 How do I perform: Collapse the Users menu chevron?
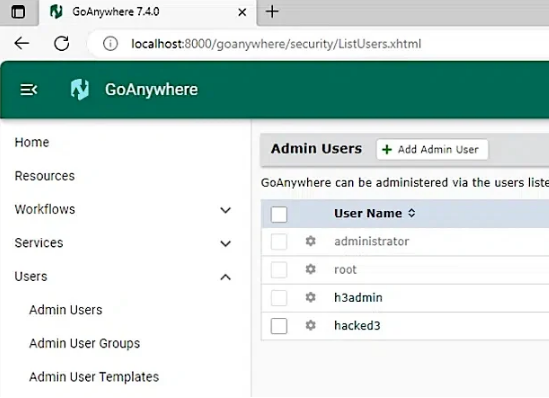click(x=225, y=277)
